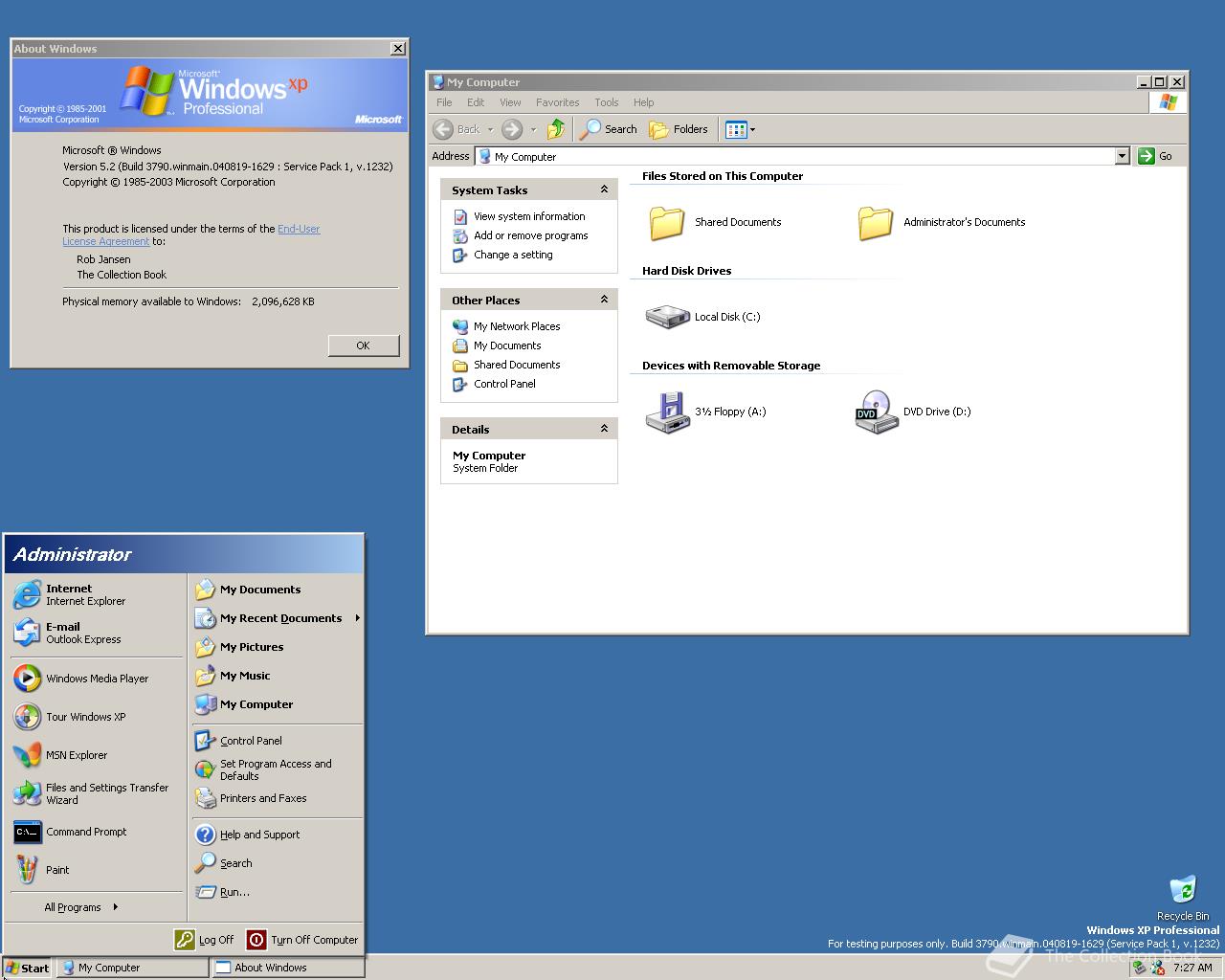Open My Pictures in Start menu
This screenshot has height=980, width=1225.
(278, 647)
